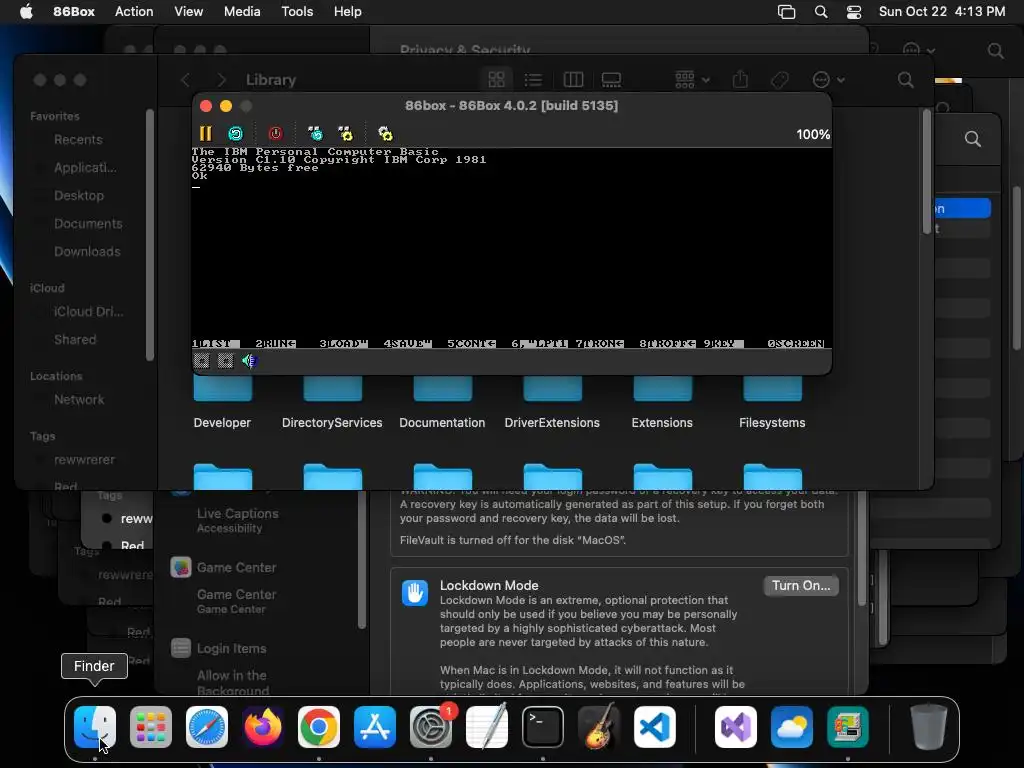Switch Finder to gallery view

tap(611, 80)
